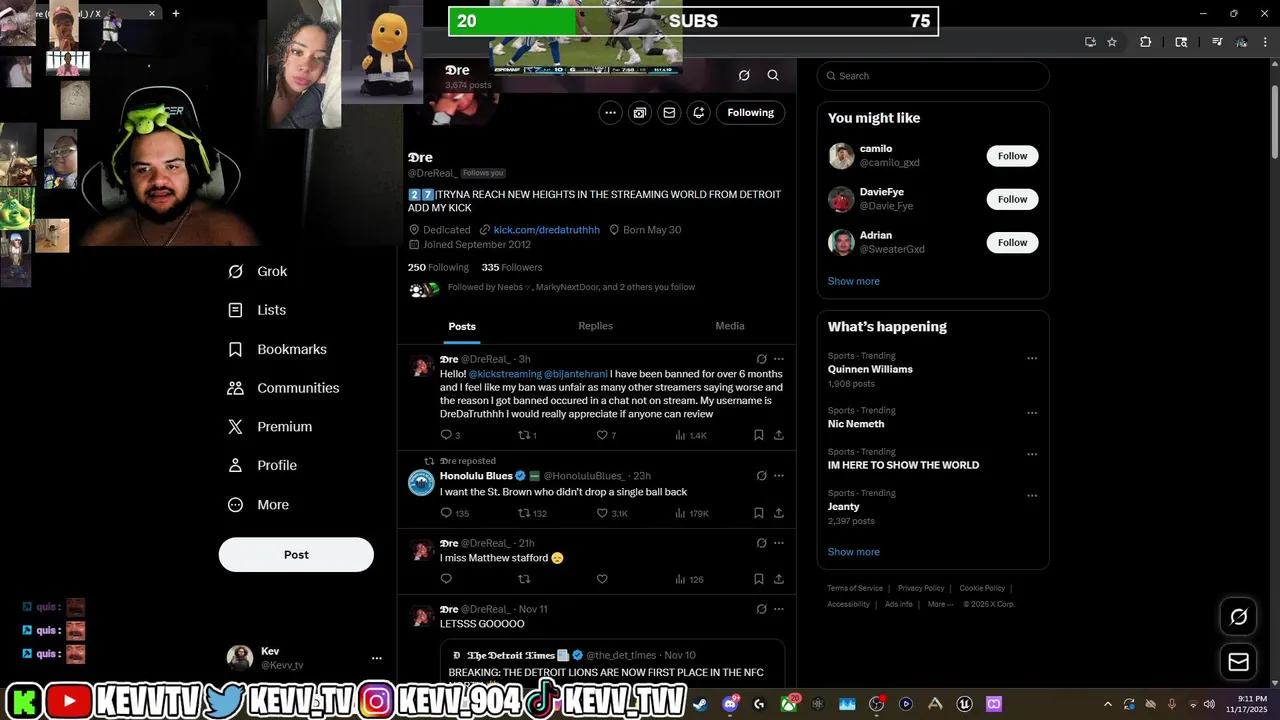The width and height of the screenshot is (1280, 720).
Task: Open browser Extensions puzzle icon
Action: (x=1146, y=42)
